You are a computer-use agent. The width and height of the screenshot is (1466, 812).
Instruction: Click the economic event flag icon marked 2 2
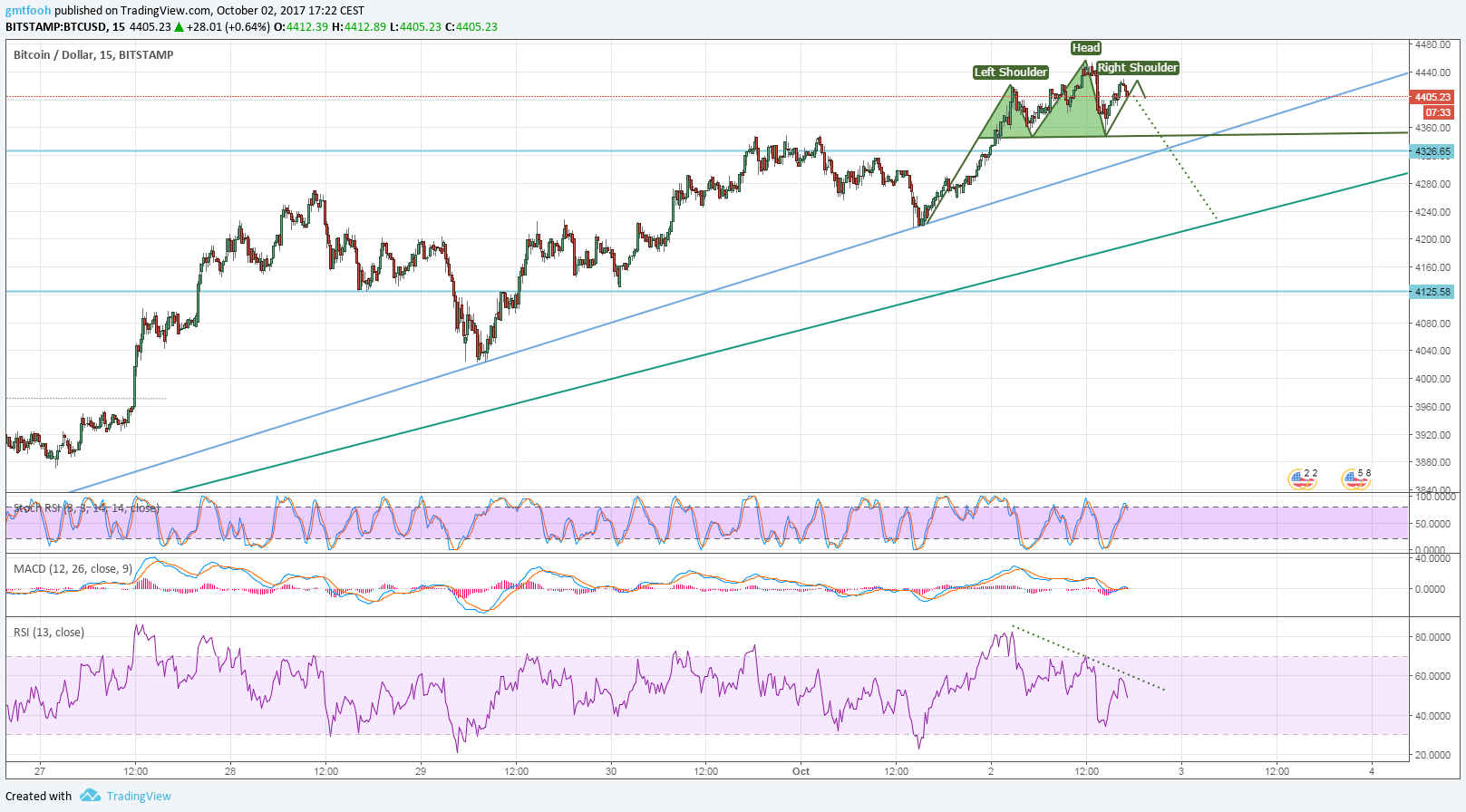(x=1303, y=479)
